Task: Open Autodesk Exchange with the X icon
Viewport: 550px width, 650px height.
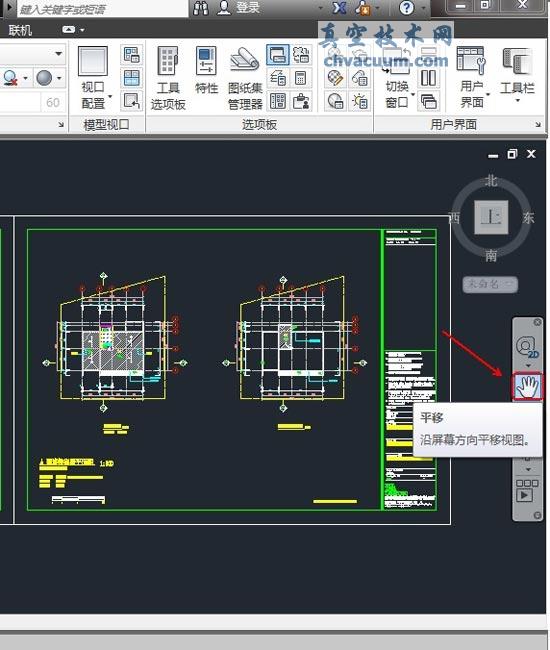Action: (x=339, y=8)
